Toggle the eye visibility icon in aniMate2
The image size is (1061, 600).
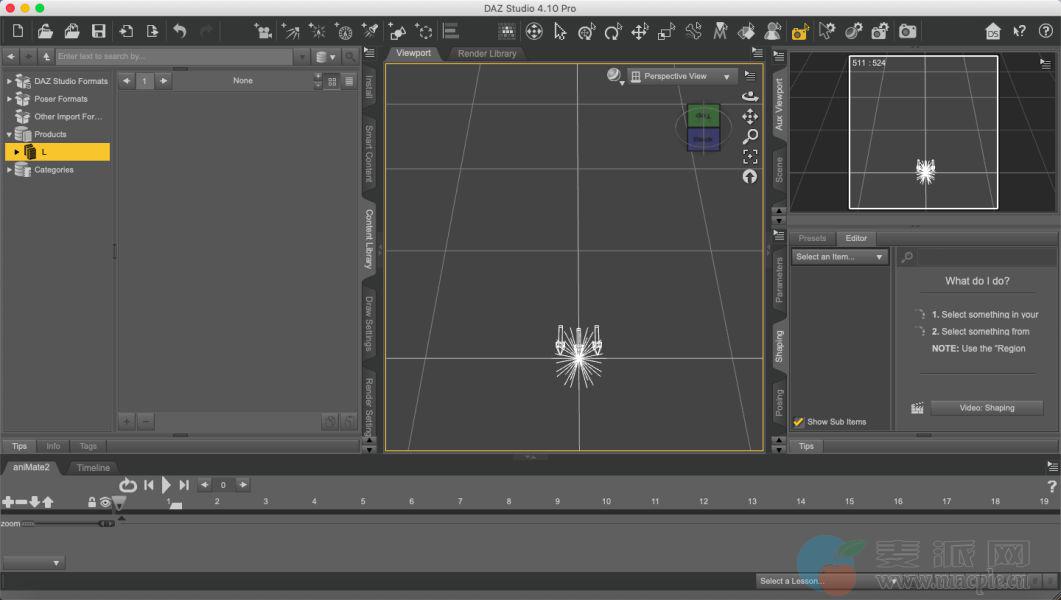[105, 502]
